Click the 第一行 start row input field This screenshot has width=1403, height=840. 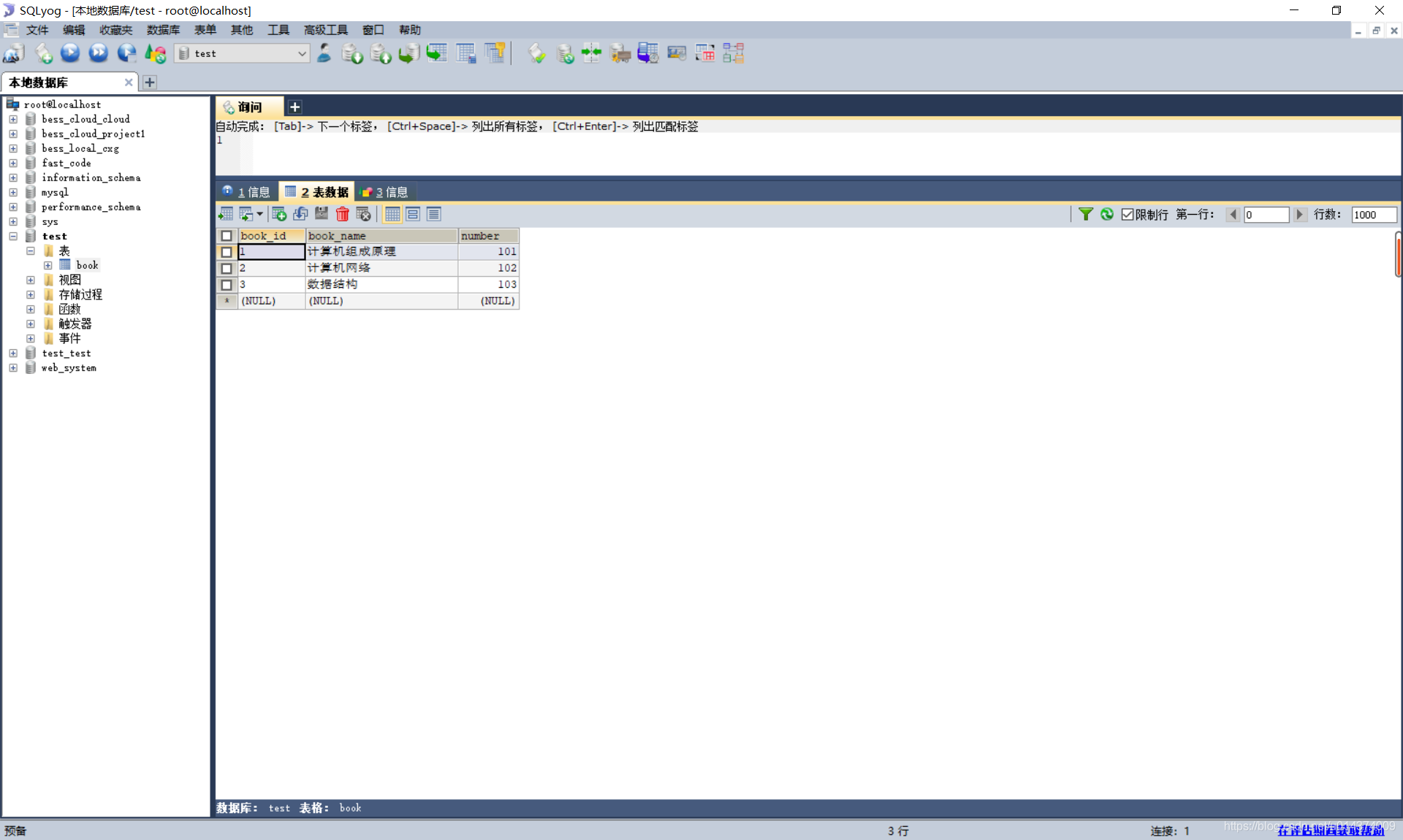(x=1266, y=214)
